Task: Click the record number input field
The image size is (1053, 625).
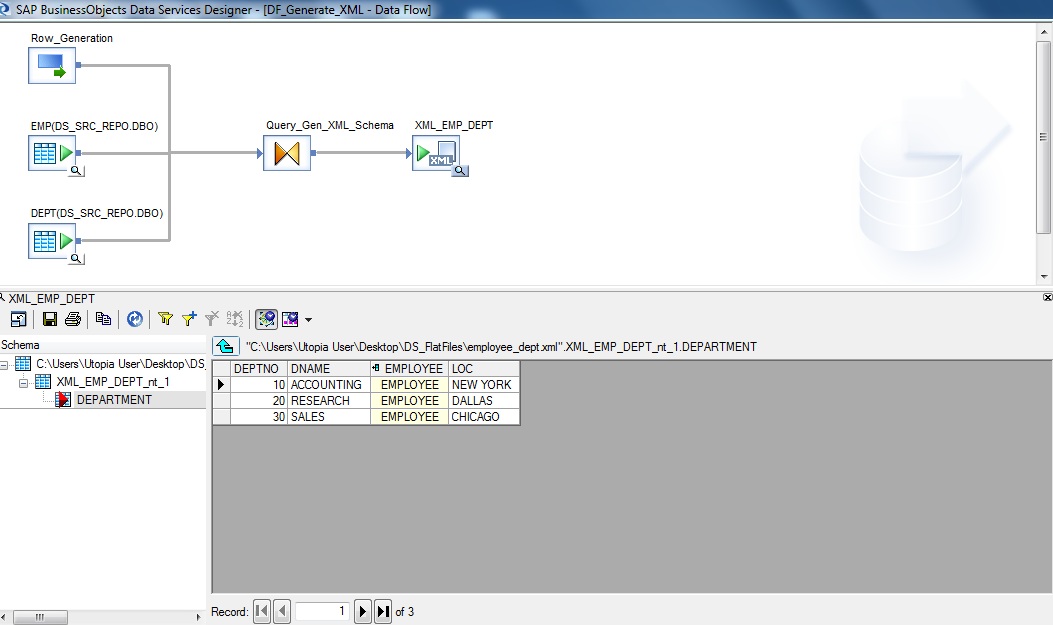Action: tap(322, 611)
